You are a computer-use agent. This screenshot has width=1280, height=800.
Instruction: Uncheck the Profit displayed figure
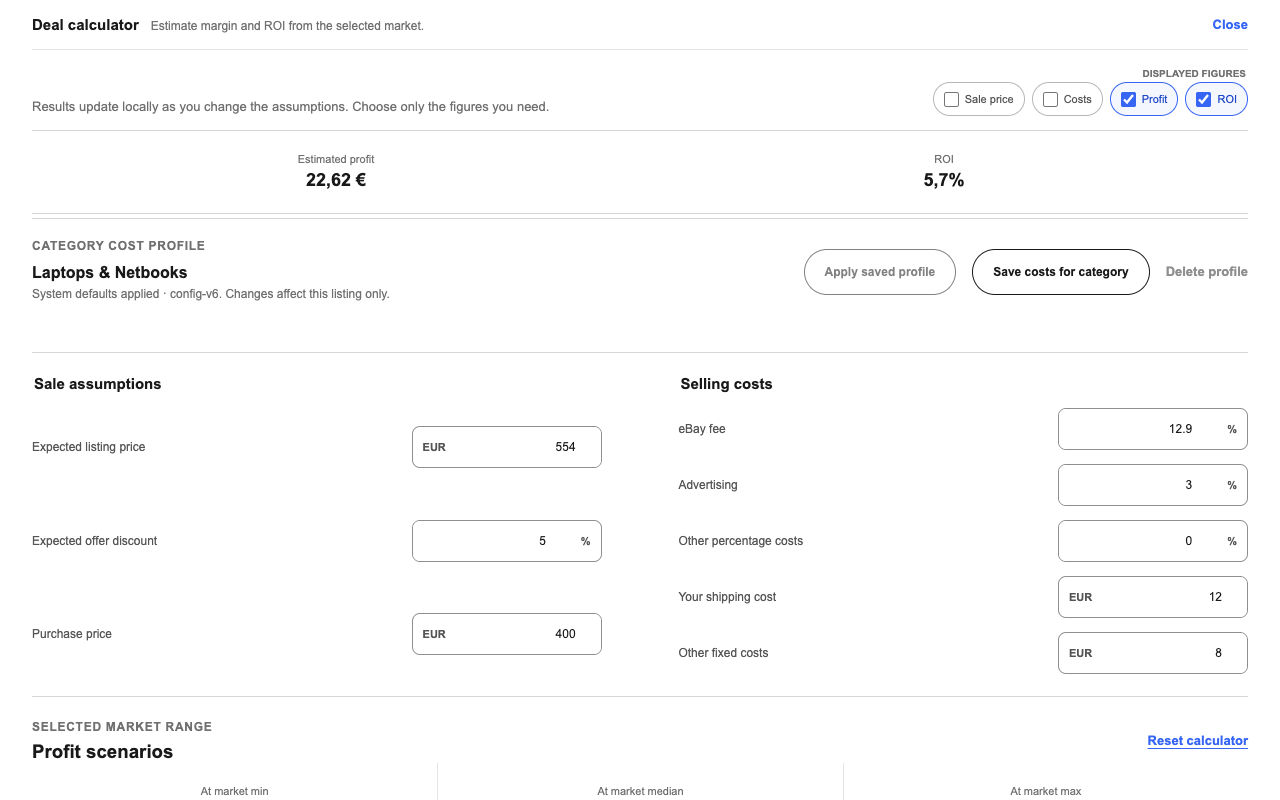point(1128,100)
